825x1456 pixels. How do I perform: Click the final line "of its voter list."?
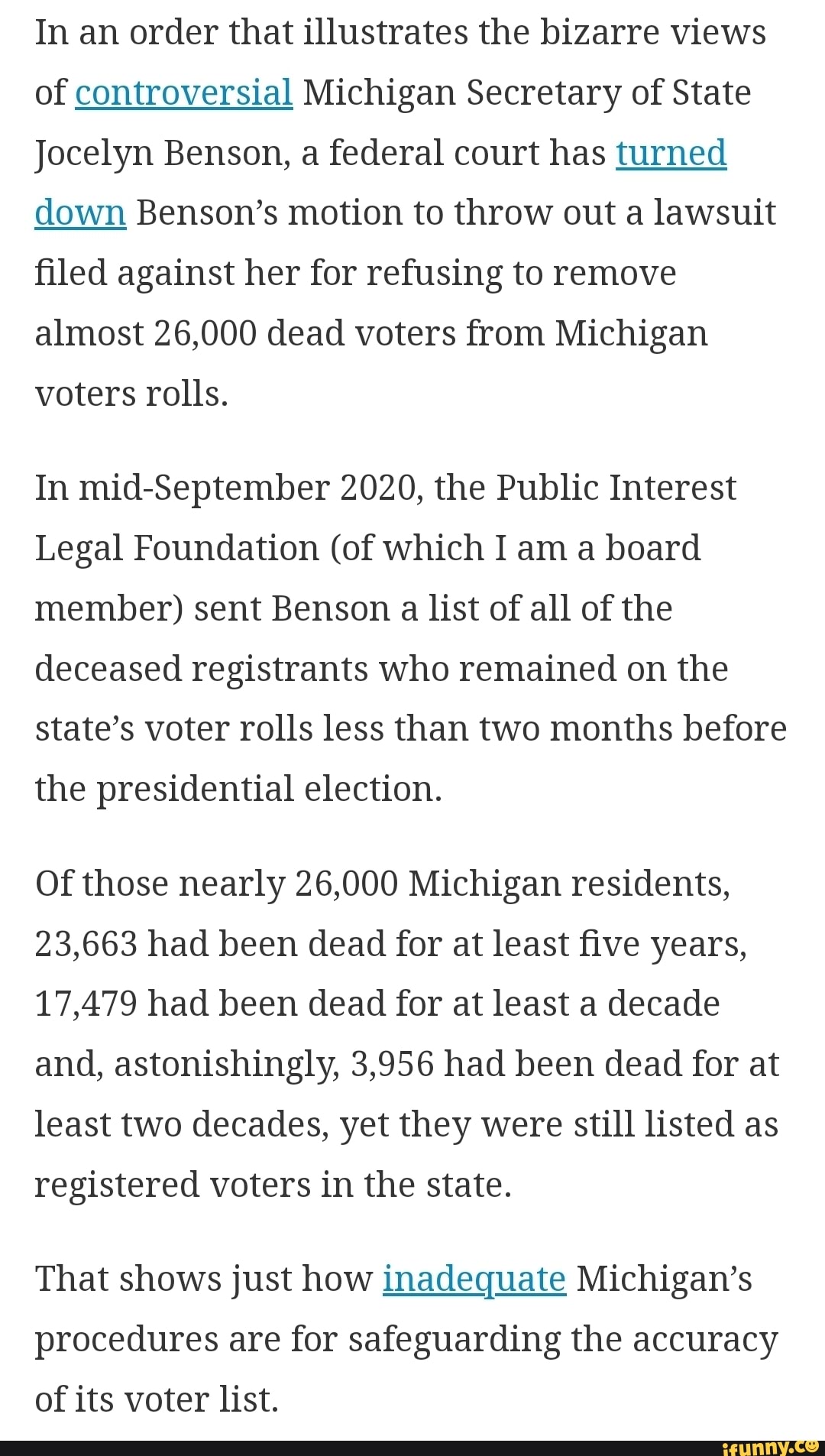point(157,1399)
